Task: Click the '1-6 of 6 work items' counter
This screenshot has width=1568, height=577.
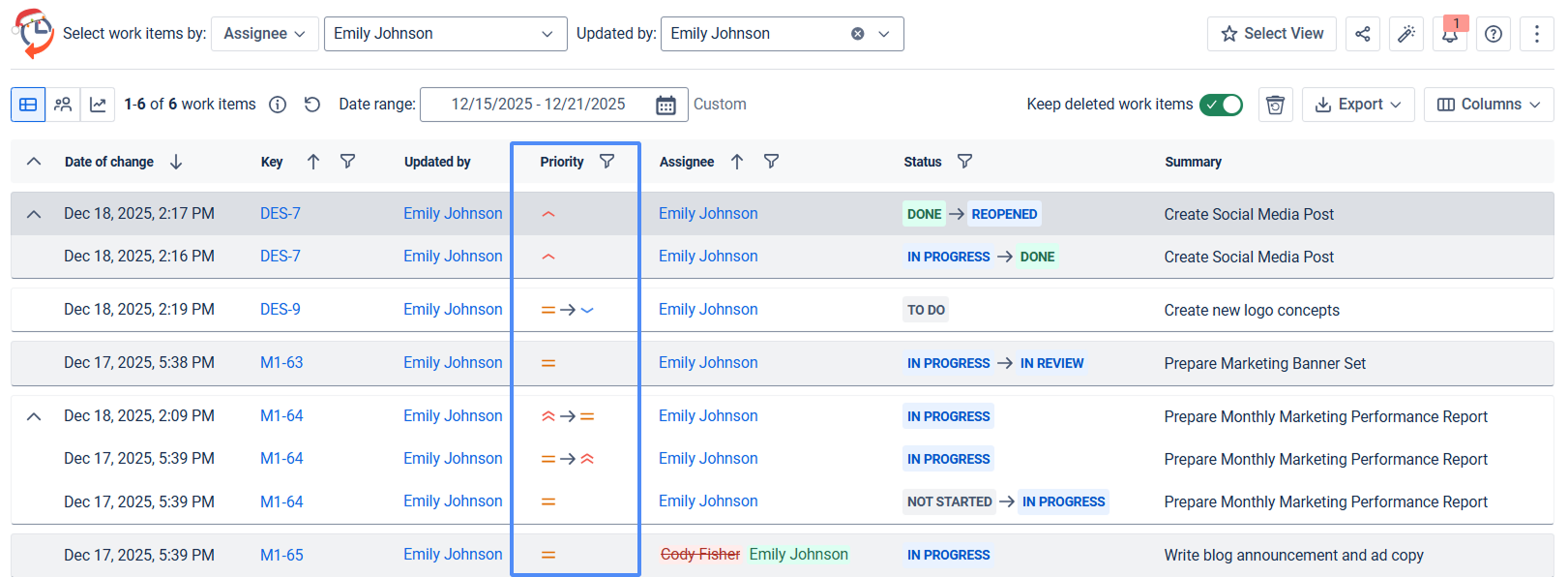Action: click(x=190, y=105)
